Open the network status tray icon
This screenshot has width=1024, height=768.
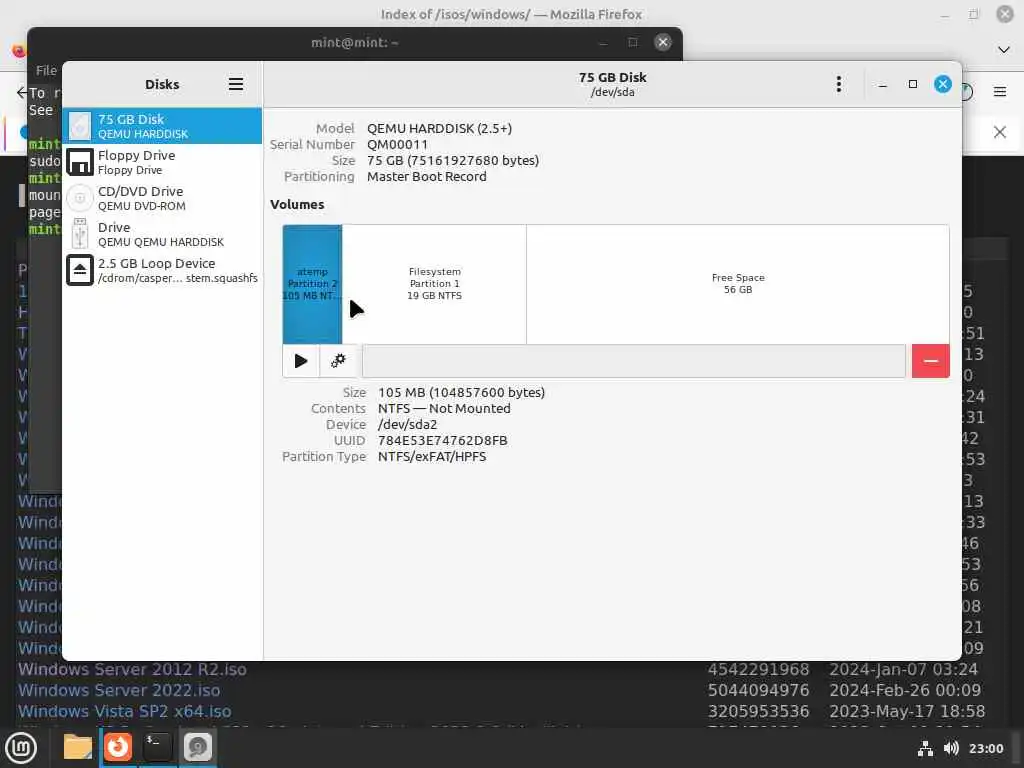(x=925, y=748)
